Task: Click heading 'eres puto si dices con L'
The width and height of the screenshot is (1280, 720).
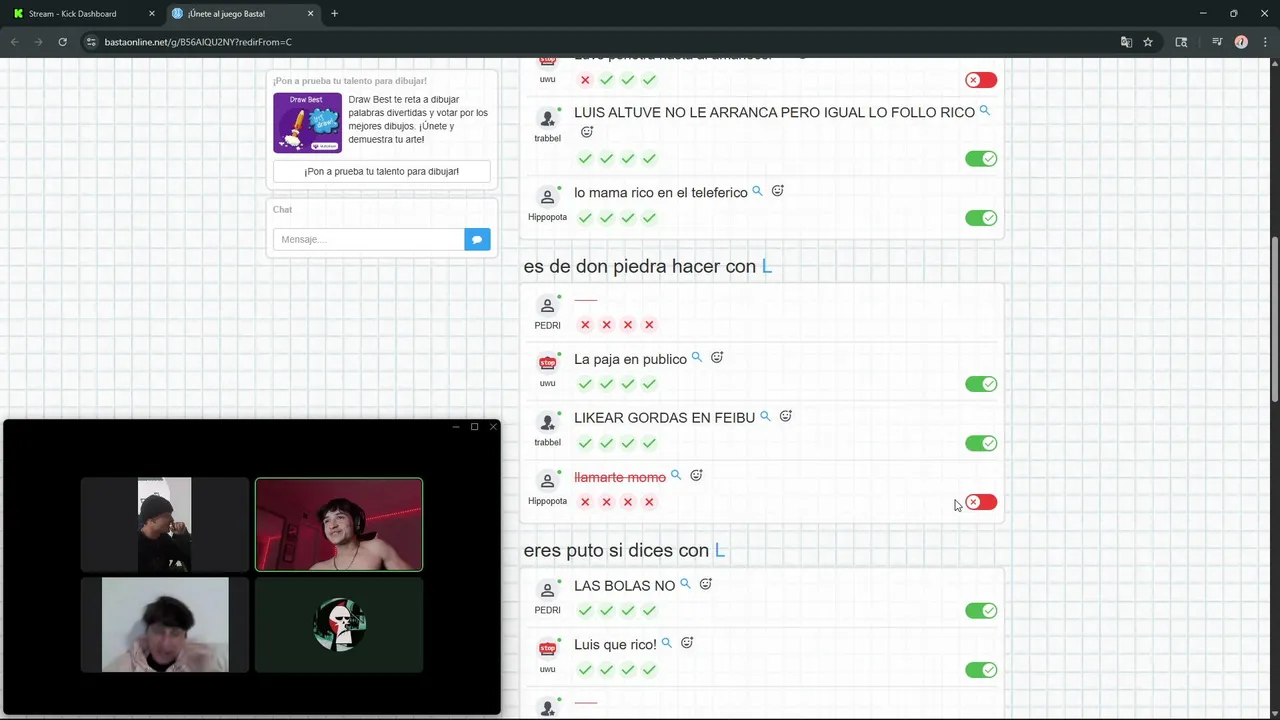Action: (x=624, y=550)
